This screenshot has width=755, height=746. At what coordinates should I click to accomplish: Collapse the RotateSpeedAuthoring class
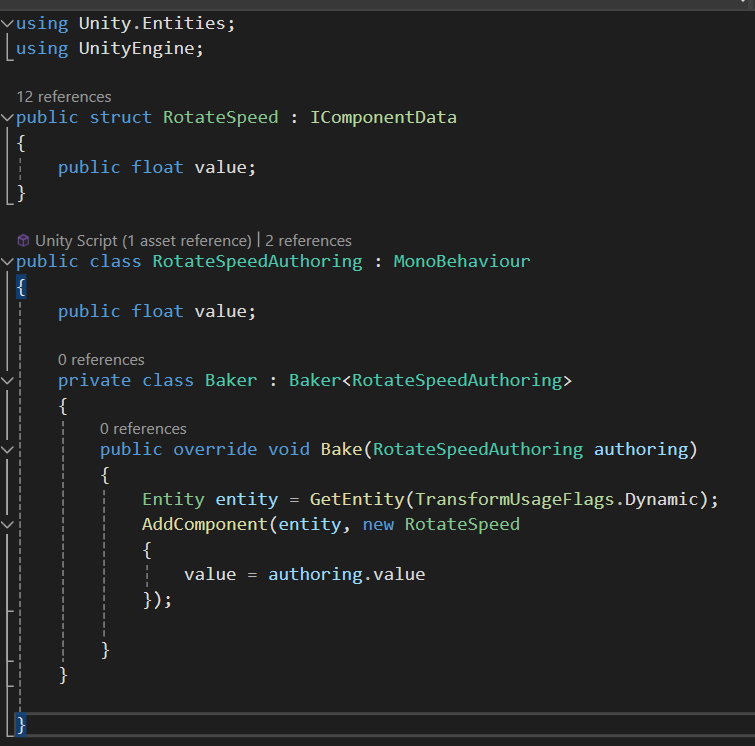[x=7, y=261]
